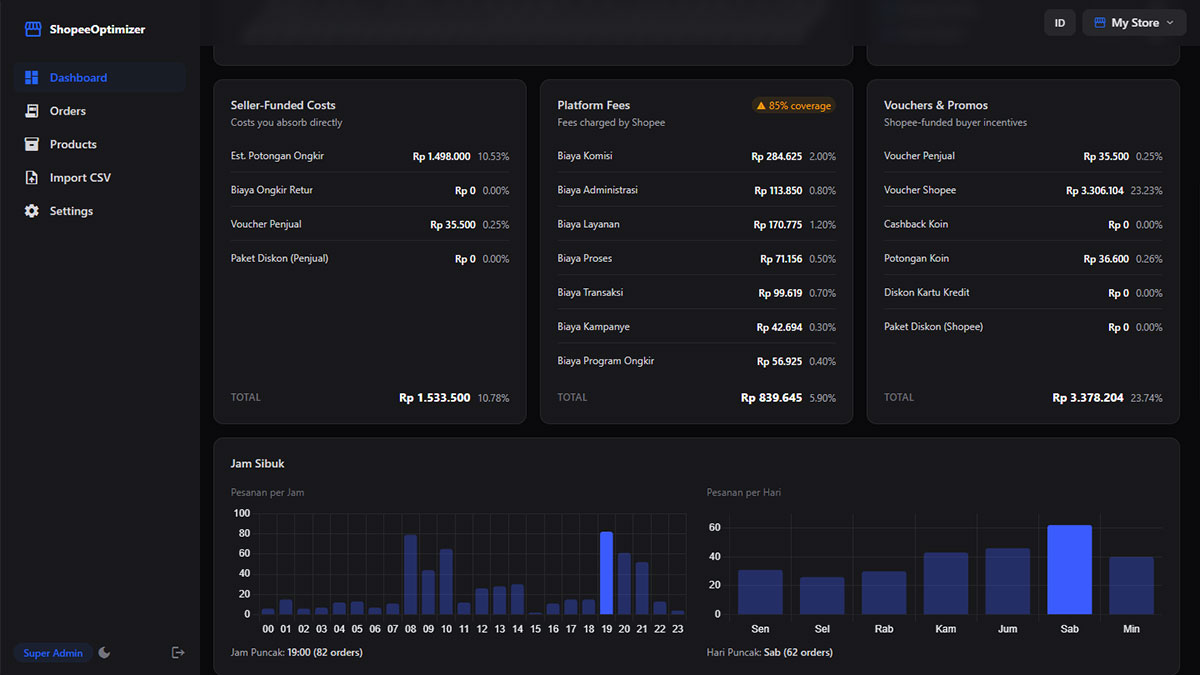Viewport: 1200px width, 675px height.
Task: Open the Products menu item
Action: point(99,144)
